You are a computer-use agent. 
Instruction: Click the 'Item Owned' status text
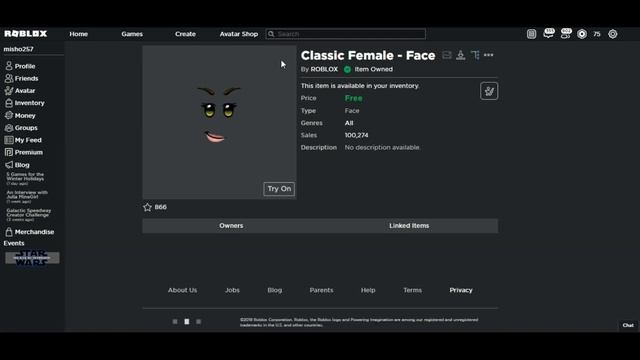(373, 69)
